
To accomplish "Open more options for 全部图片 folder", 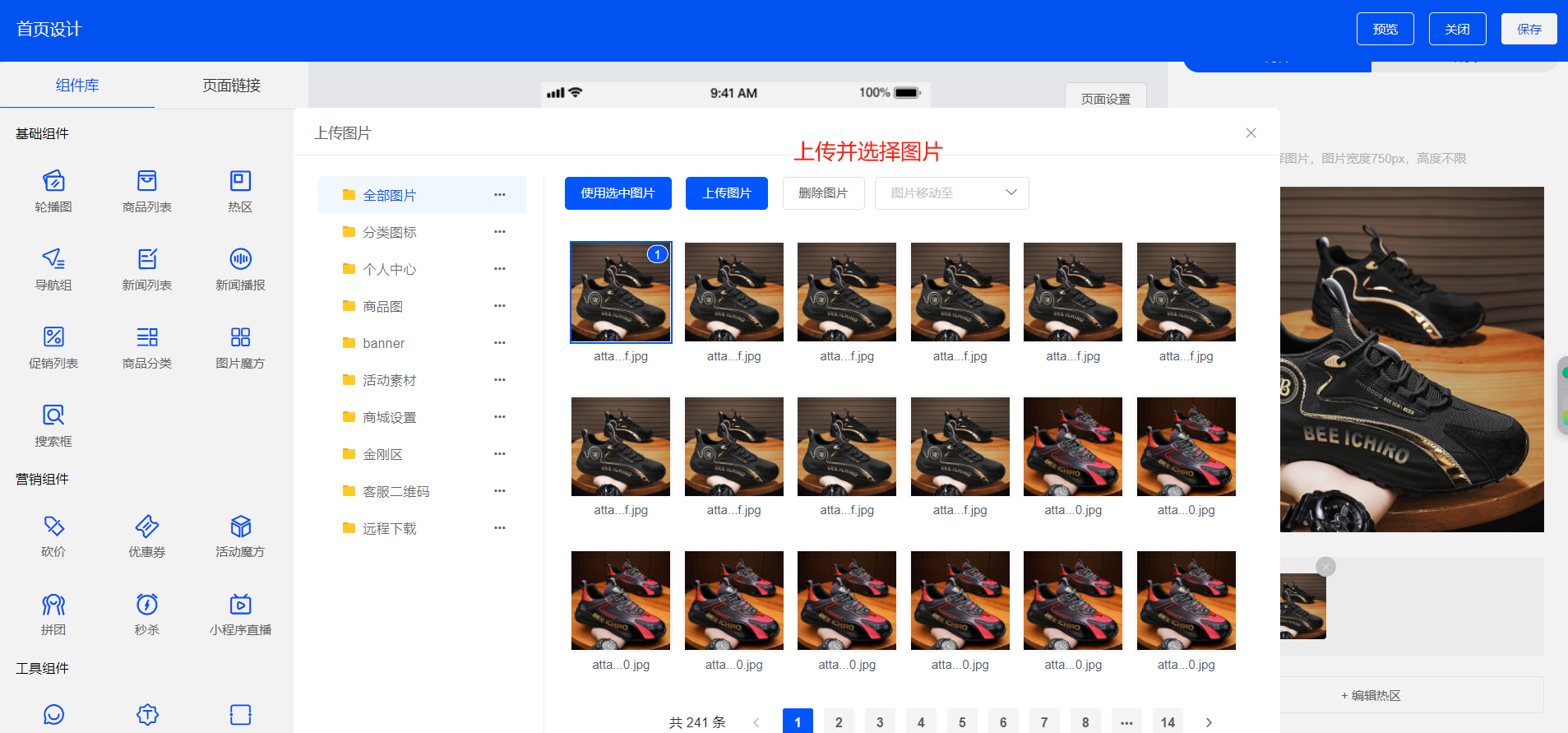I will pyautogui.click(x=500, y=195).
